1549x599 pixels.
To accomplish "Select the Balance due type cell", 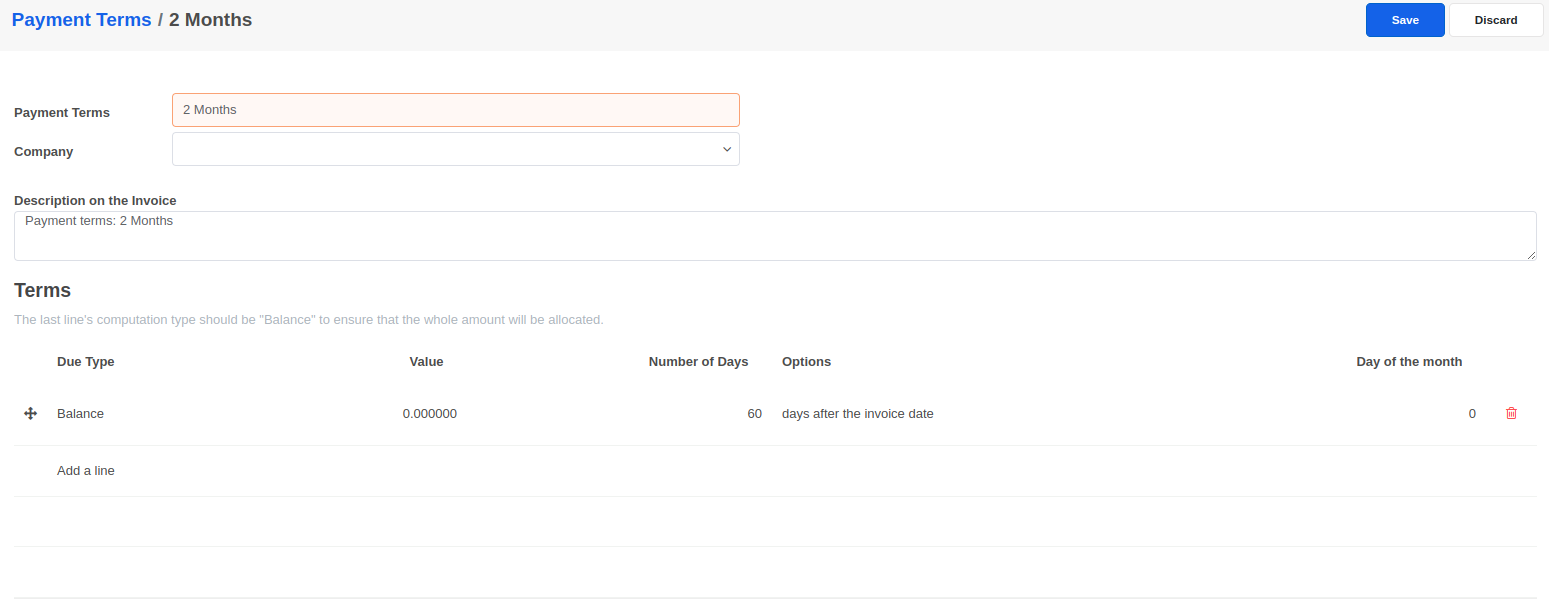I will coord(81,413).
